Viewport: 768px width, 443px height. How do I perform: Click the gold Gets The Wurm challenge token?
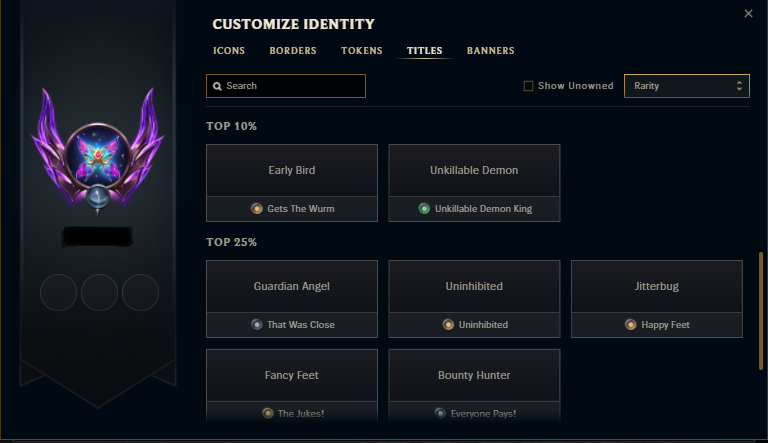coord(257,209)
